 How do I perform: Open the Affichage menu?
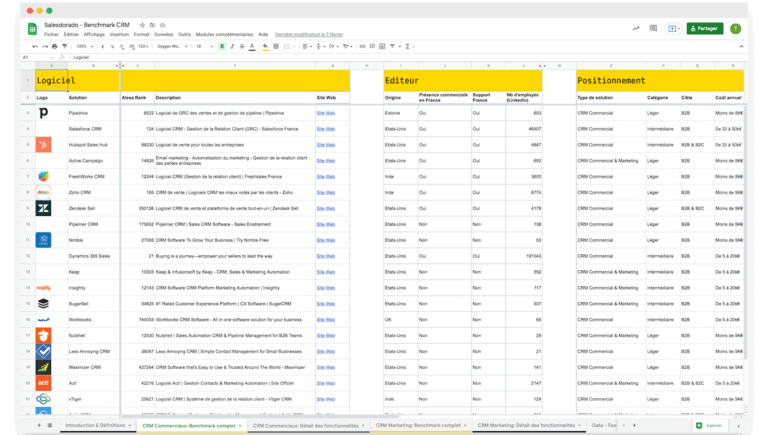point(94,35)
